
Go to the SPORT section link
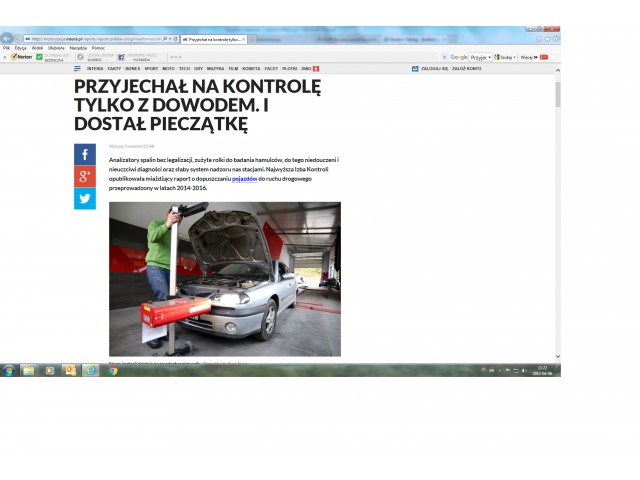coord(151,68)
